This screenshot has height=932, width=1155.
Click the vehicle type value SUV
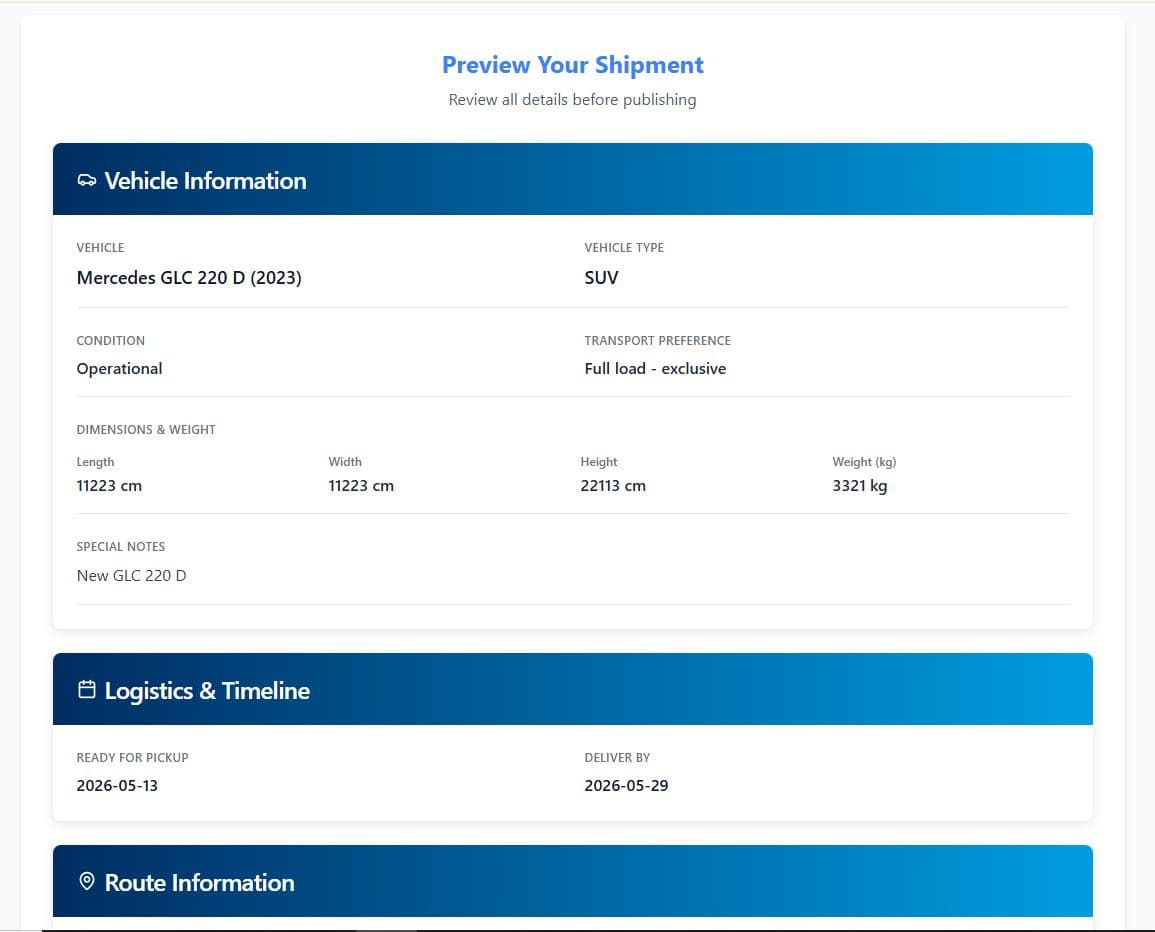click(x=601, y=278)
